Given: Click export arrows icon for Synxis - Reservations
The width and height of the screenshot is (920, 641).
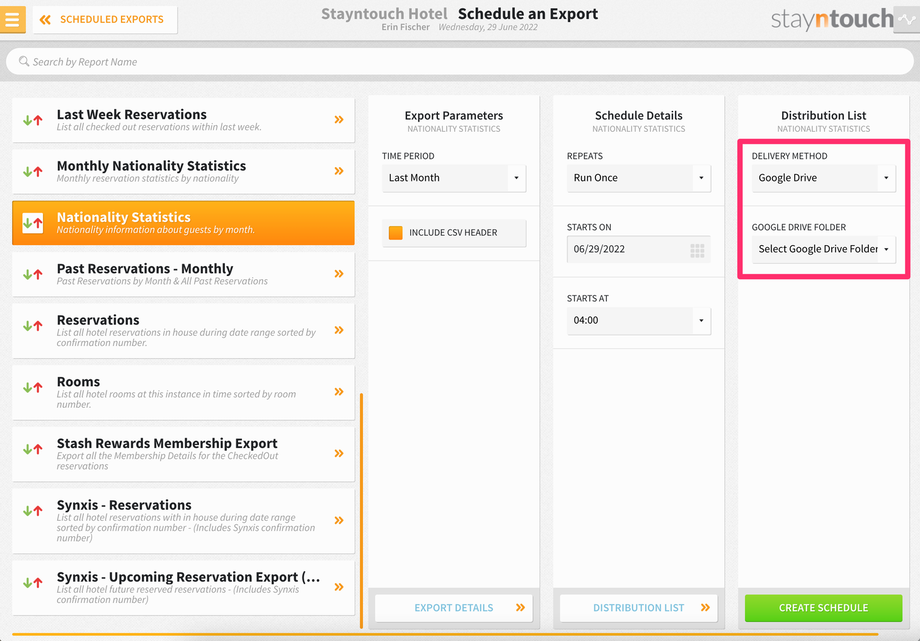Looking at the screenshot, I should [33, 511].
